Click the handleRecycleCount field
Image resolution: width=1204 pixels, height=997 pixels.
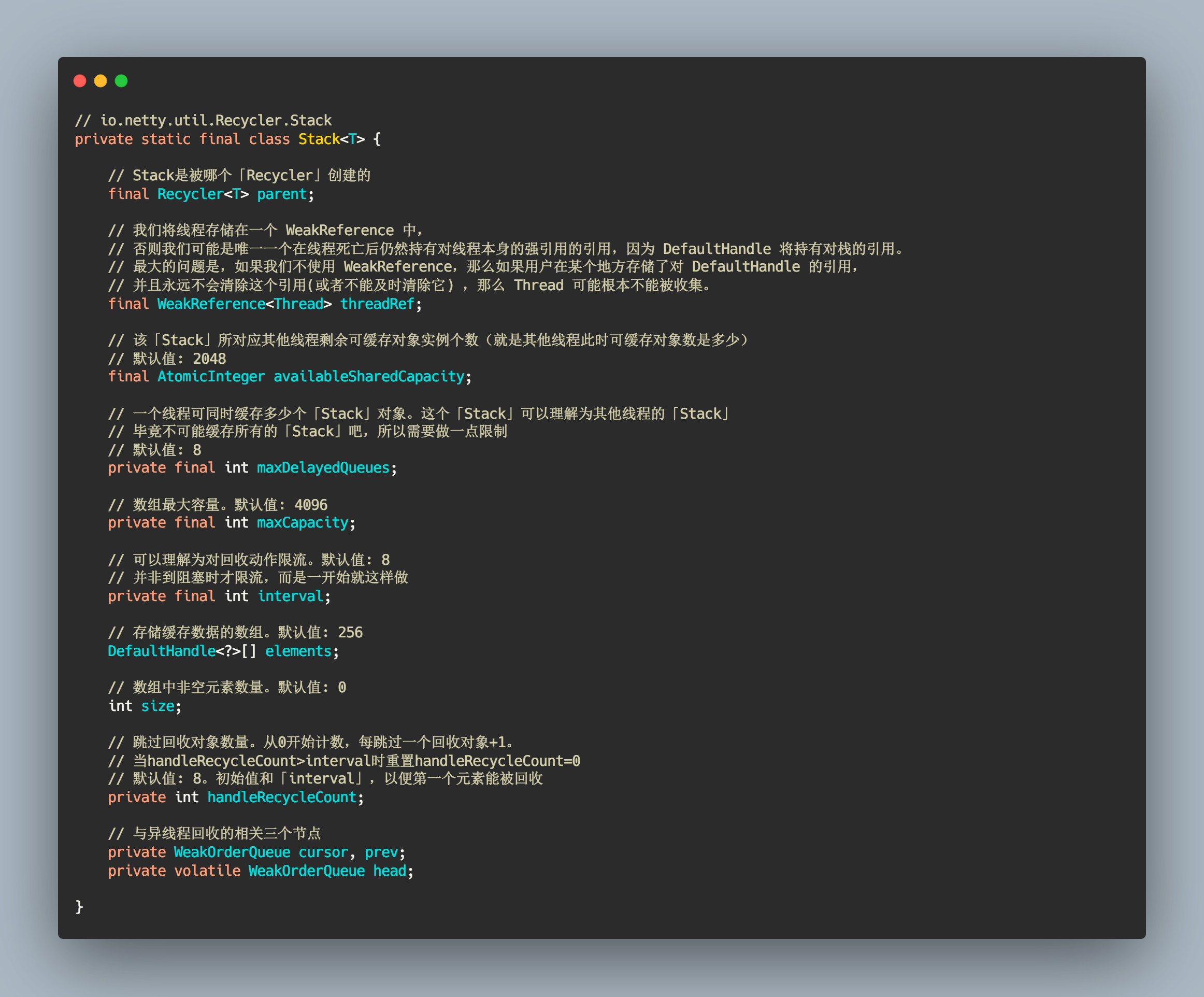281,797
